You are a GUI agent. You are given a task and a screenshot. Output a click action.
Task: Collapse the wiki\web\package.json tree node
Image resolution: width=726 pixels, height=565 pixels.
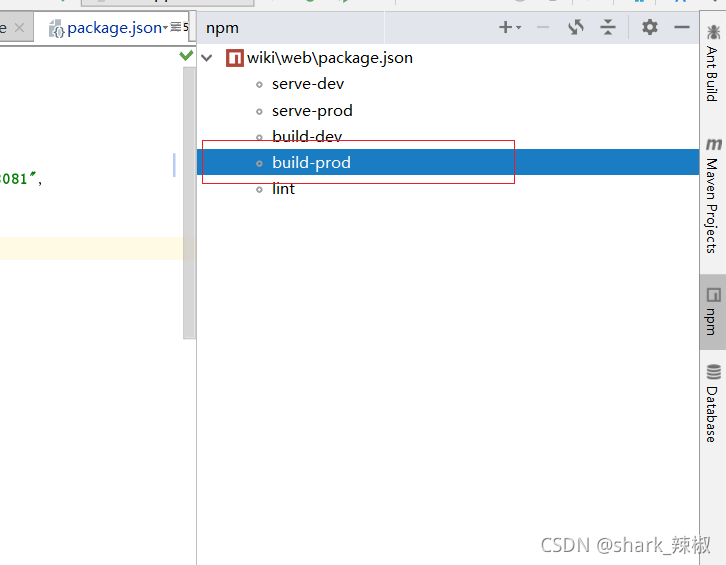click(207, 58)
